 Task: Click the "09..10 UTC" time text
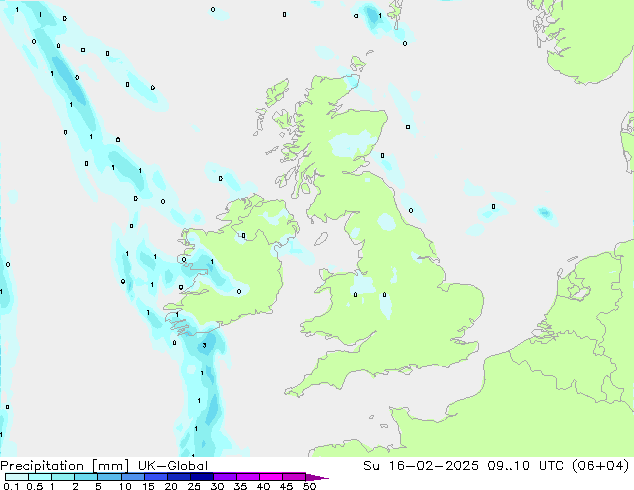[527, 466]
